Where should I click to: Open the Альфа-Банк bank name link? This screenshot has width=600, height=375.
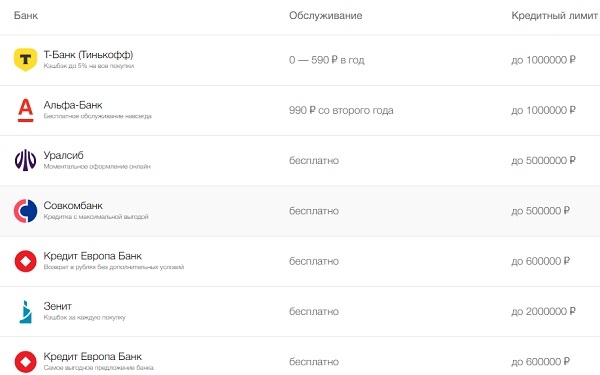73,105
